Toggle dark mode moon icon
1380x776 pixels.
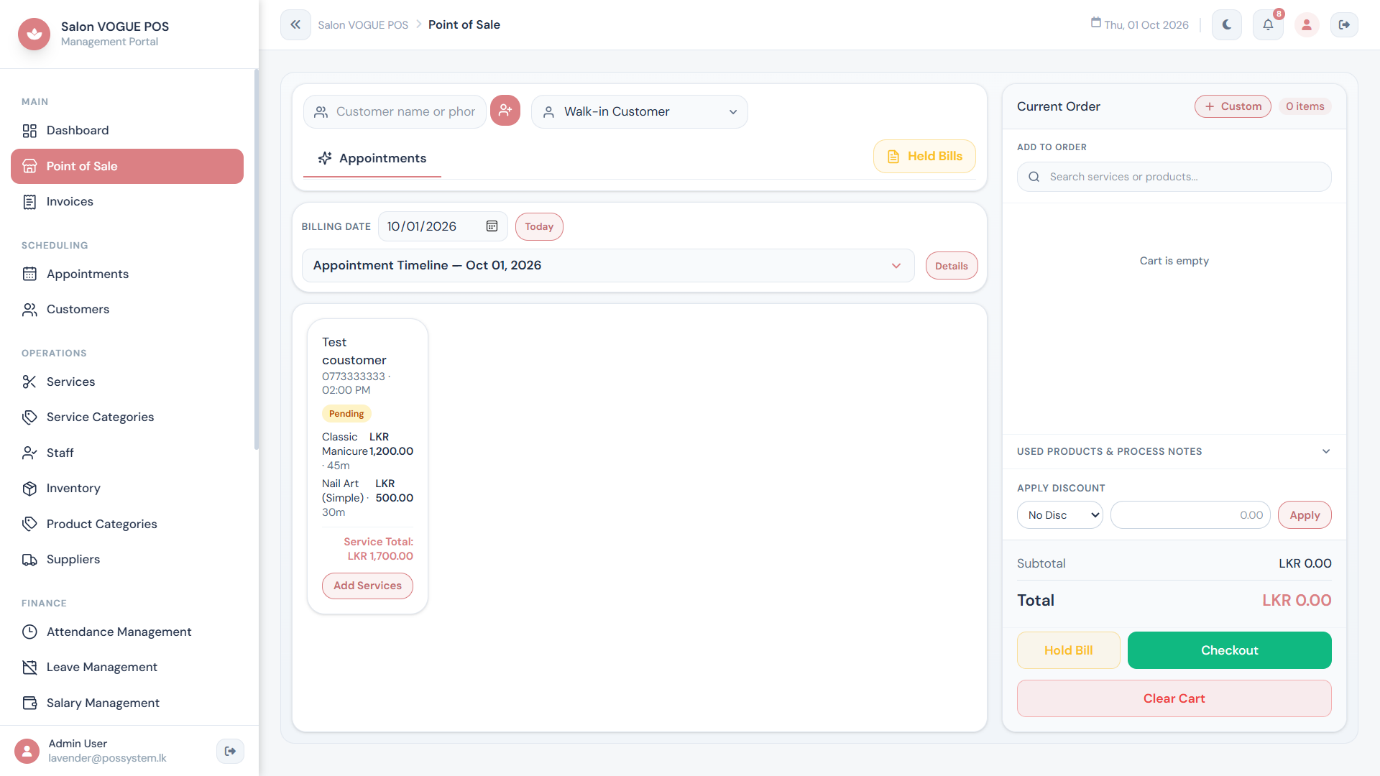pos(1227,25)
